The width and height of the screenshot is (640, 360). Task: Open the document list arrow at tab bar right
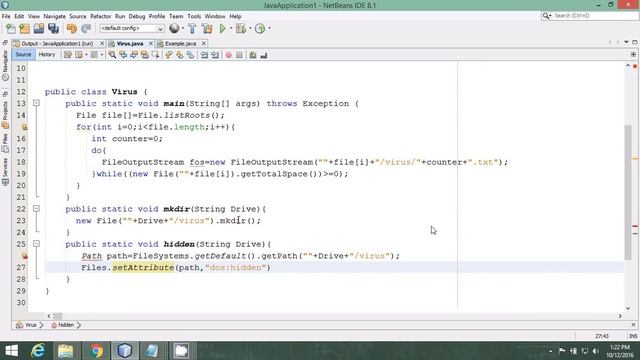[626, 42]
